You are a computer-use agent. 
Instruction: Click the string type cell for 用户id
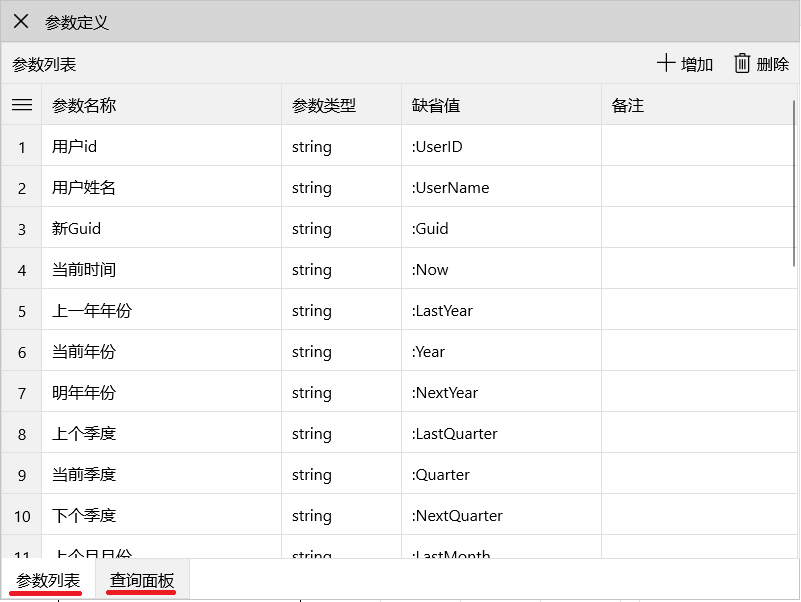[x=341, y=147]
